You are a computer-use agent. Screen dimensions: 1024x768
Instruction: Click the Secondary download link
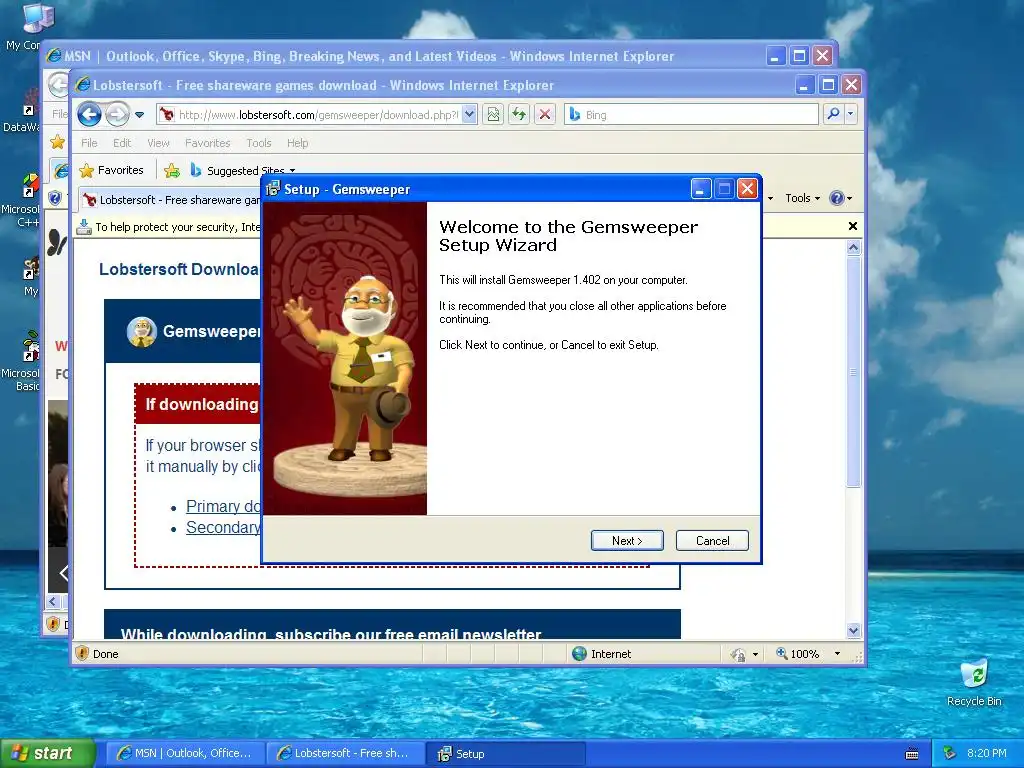coord(223,527)
